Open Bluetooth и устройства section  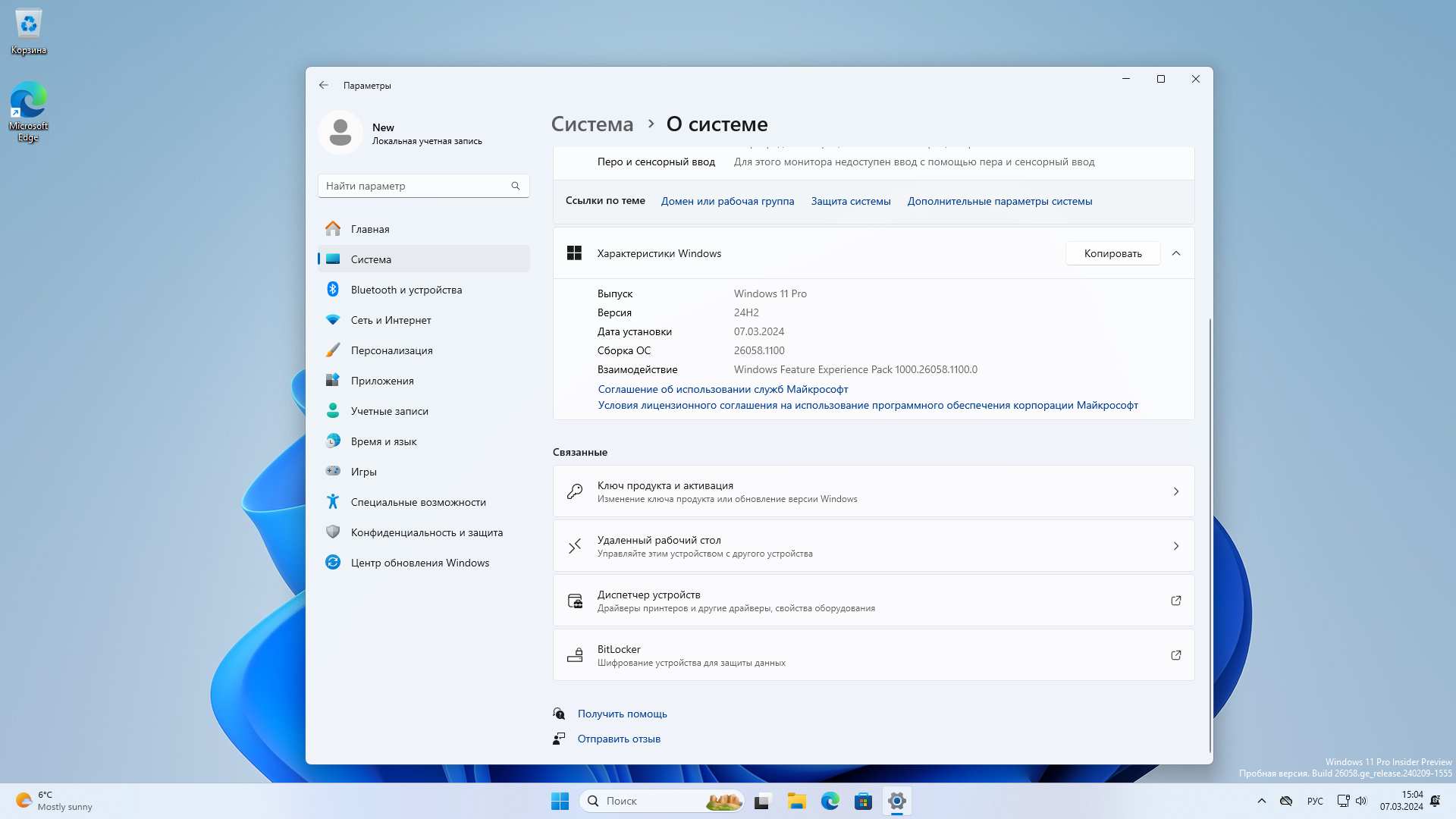pos(406,290)
